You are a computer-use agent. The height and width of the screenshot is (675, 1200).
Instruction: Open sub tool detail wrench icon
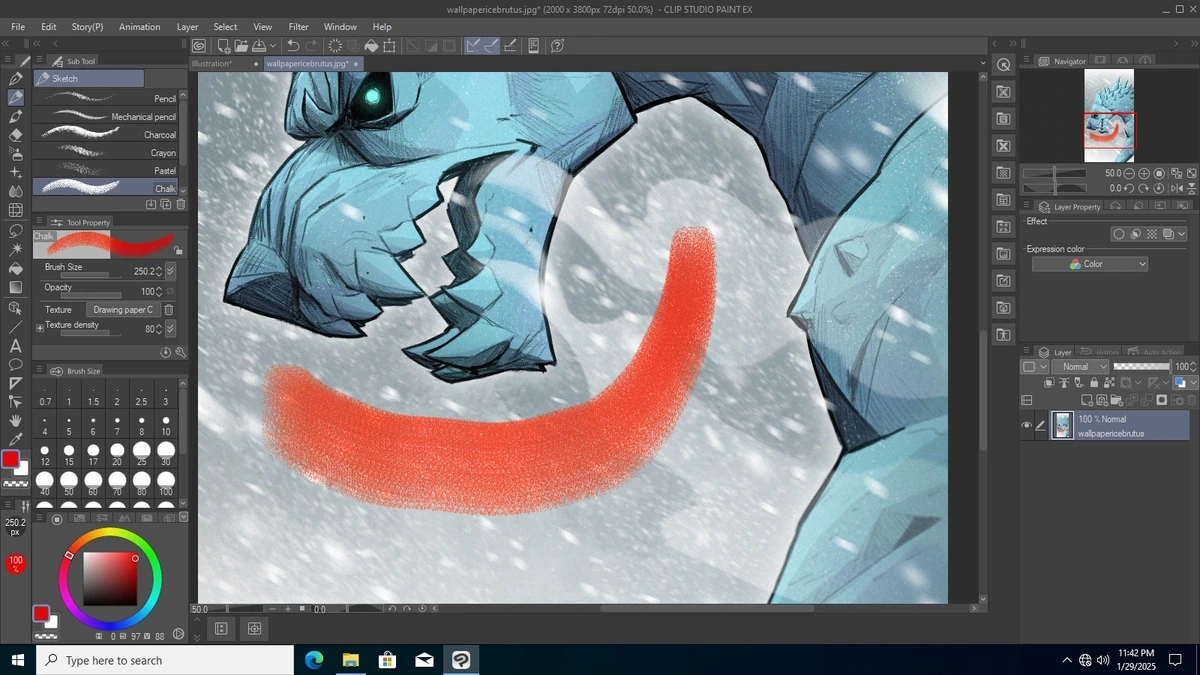tap(181, 352)
